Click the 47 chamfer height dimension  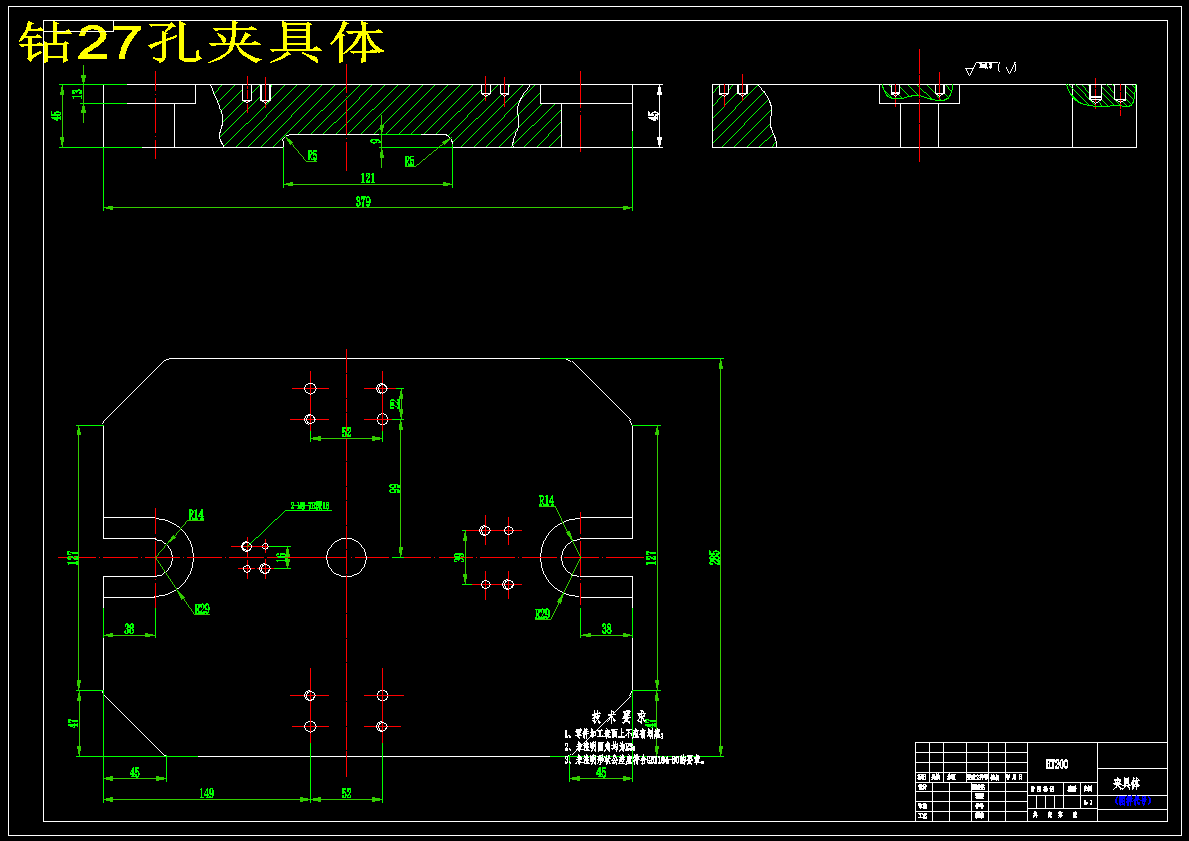click(x=74, y=723)
